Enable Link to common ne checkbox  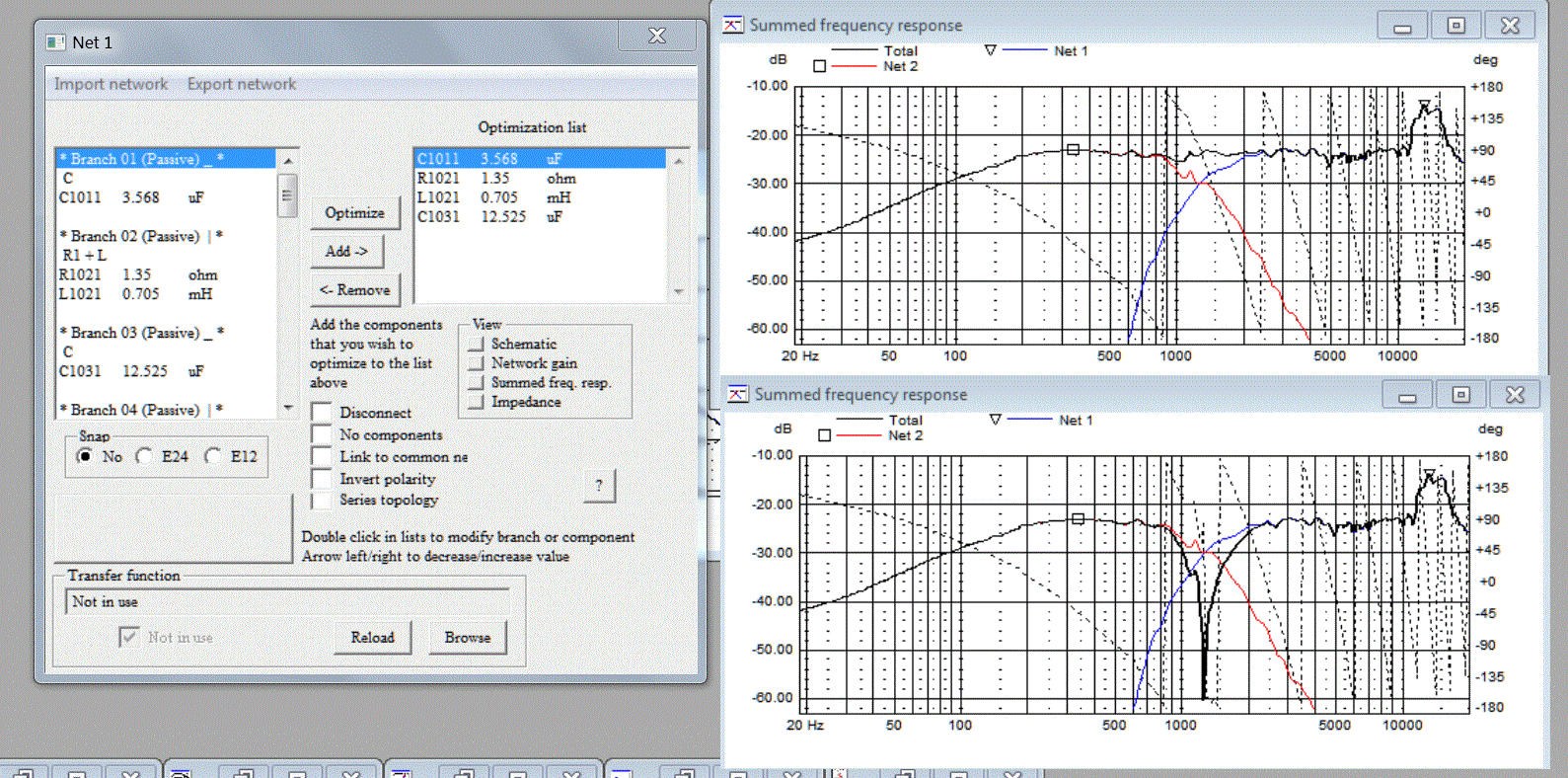tap(321, 456)
